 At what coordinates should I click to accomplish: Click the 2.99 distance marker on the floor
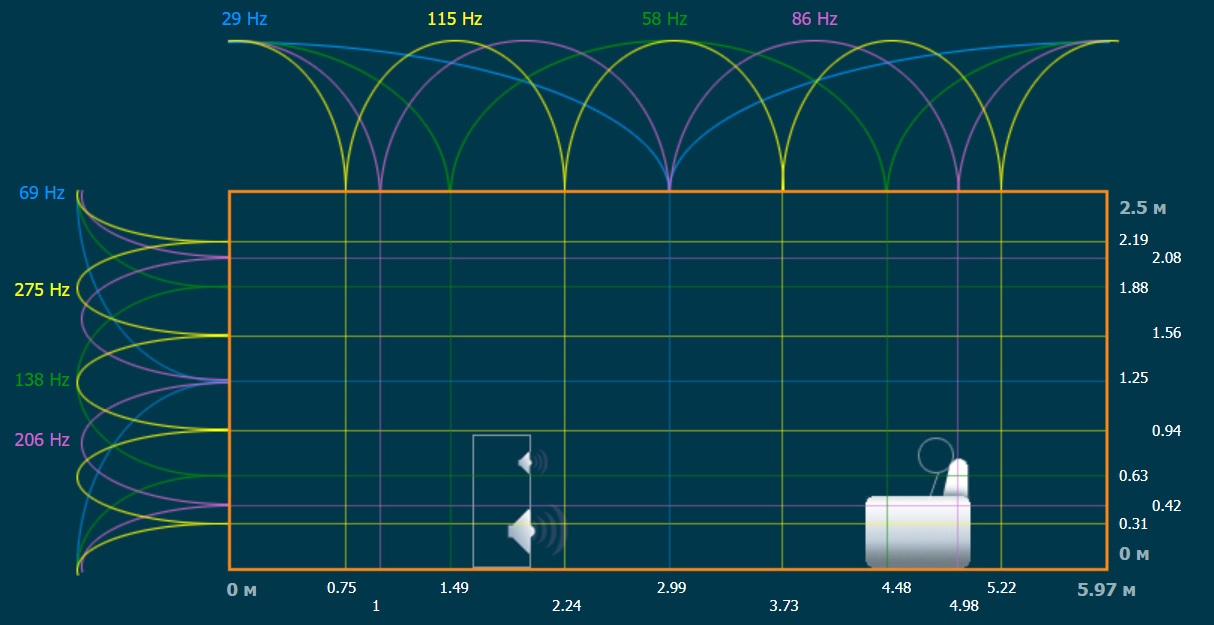pyautogui.click(x=671, y=588)
